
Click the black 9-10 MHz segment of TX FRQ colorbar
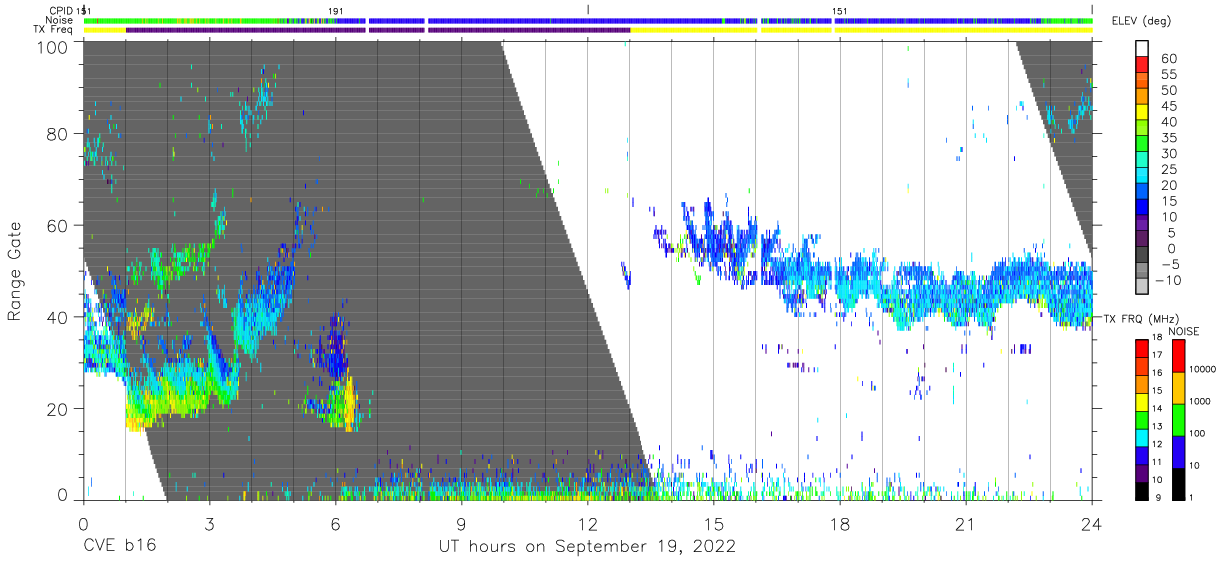pos(1141,491)
